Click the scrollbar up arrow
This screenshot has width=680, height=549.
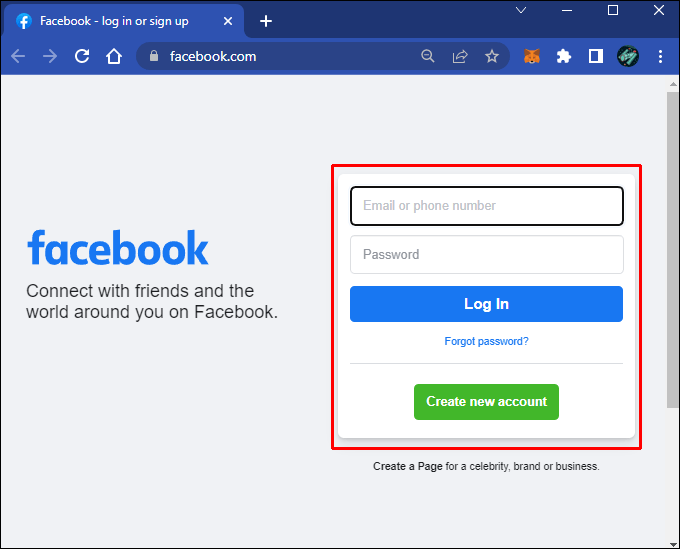tap(673, 84)
